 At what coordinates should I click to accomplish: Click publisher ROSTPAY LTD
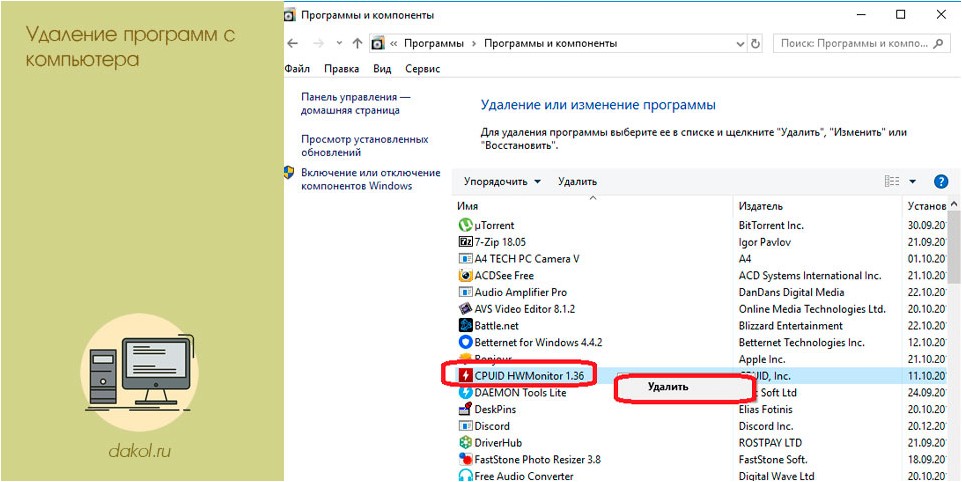(770, 442)
